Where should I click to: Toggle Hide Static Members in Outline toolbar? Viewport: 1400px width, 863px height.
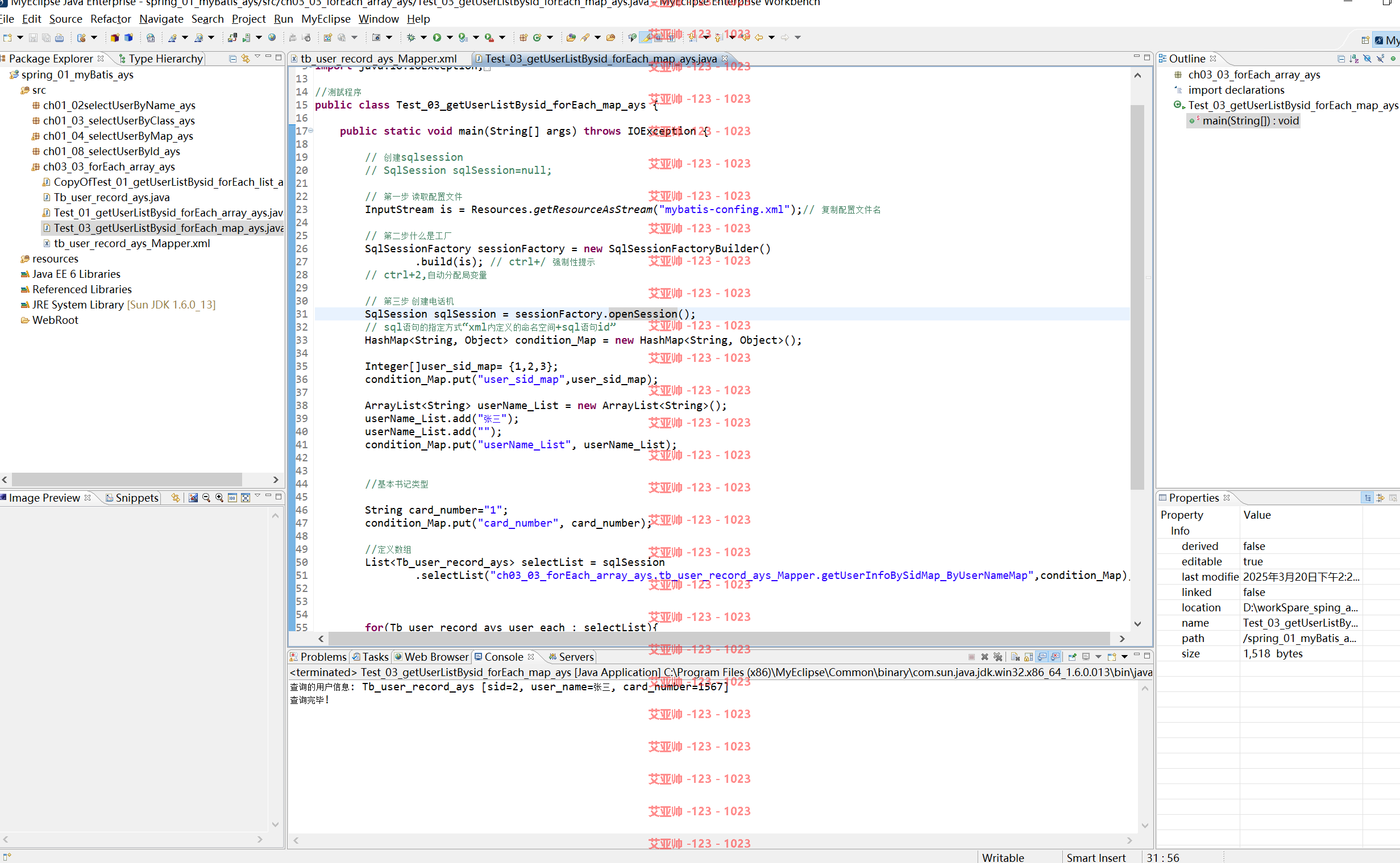pyautogui.click(x=1380, y=58)
